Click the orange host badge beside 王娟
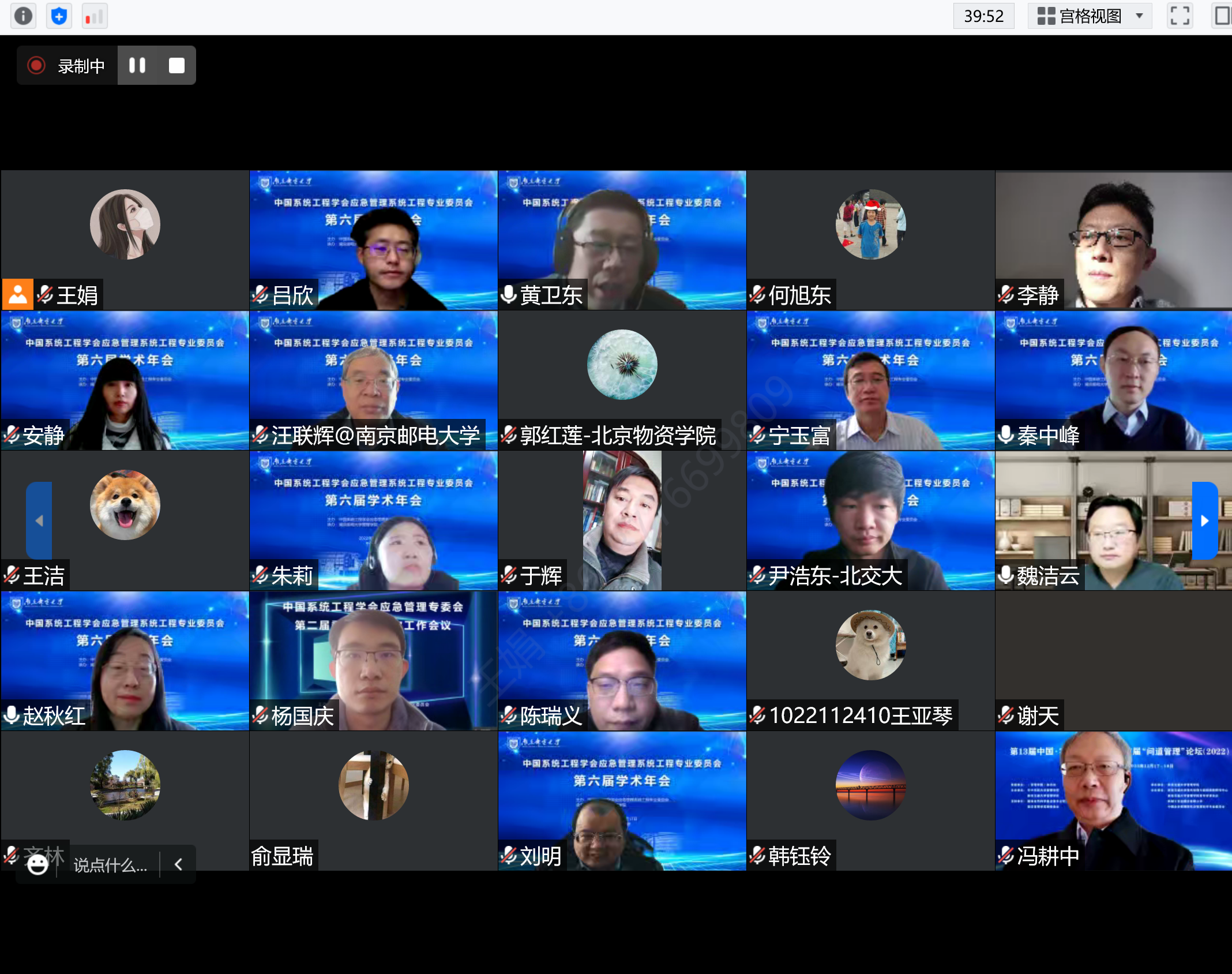Image resolution: width=1232 pixels, height=974 pixels. click(17, 294)
